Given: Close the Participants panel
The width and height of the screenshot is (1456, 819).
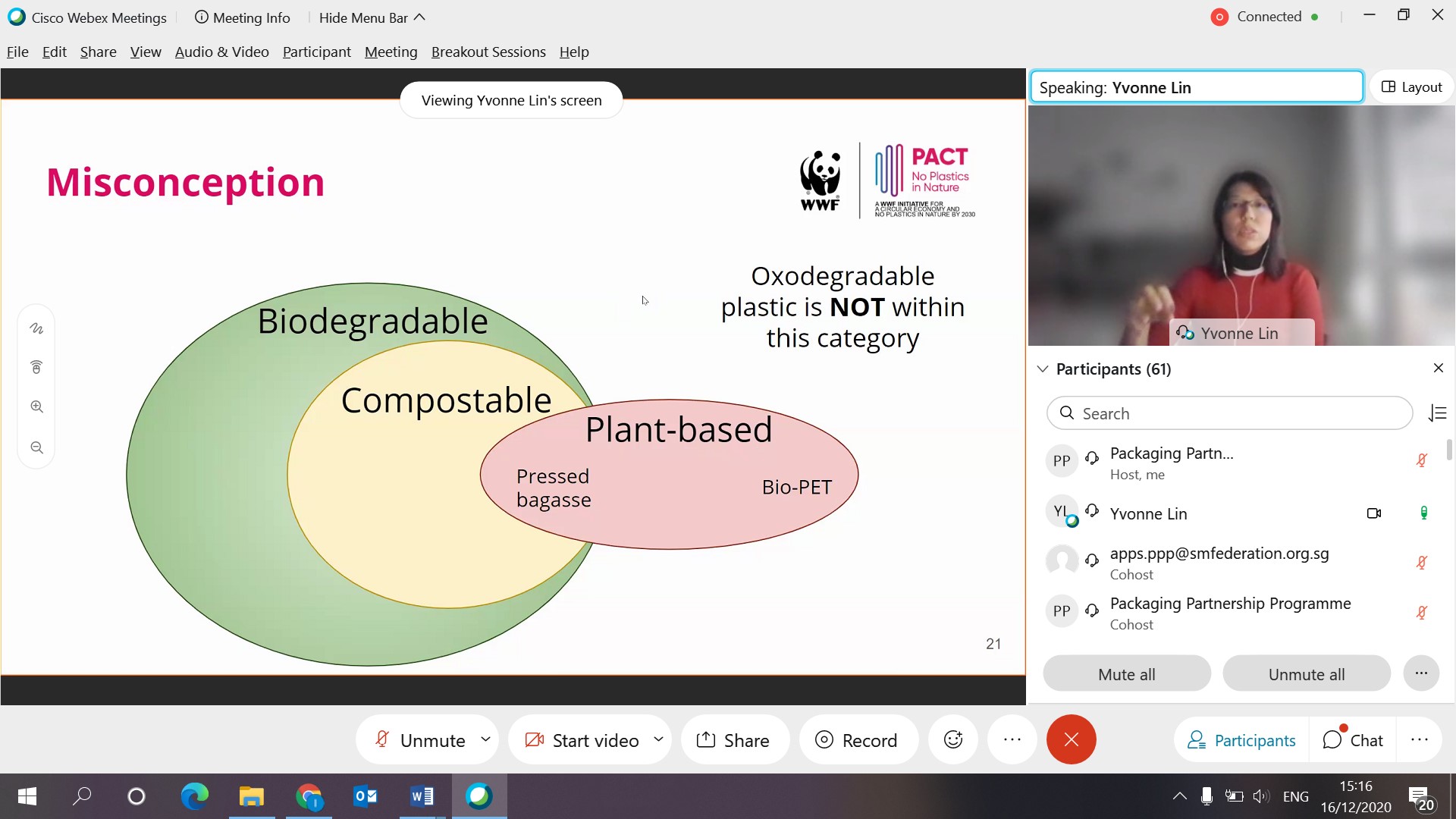Looking at the screenshot, I should click(1439, 369).
